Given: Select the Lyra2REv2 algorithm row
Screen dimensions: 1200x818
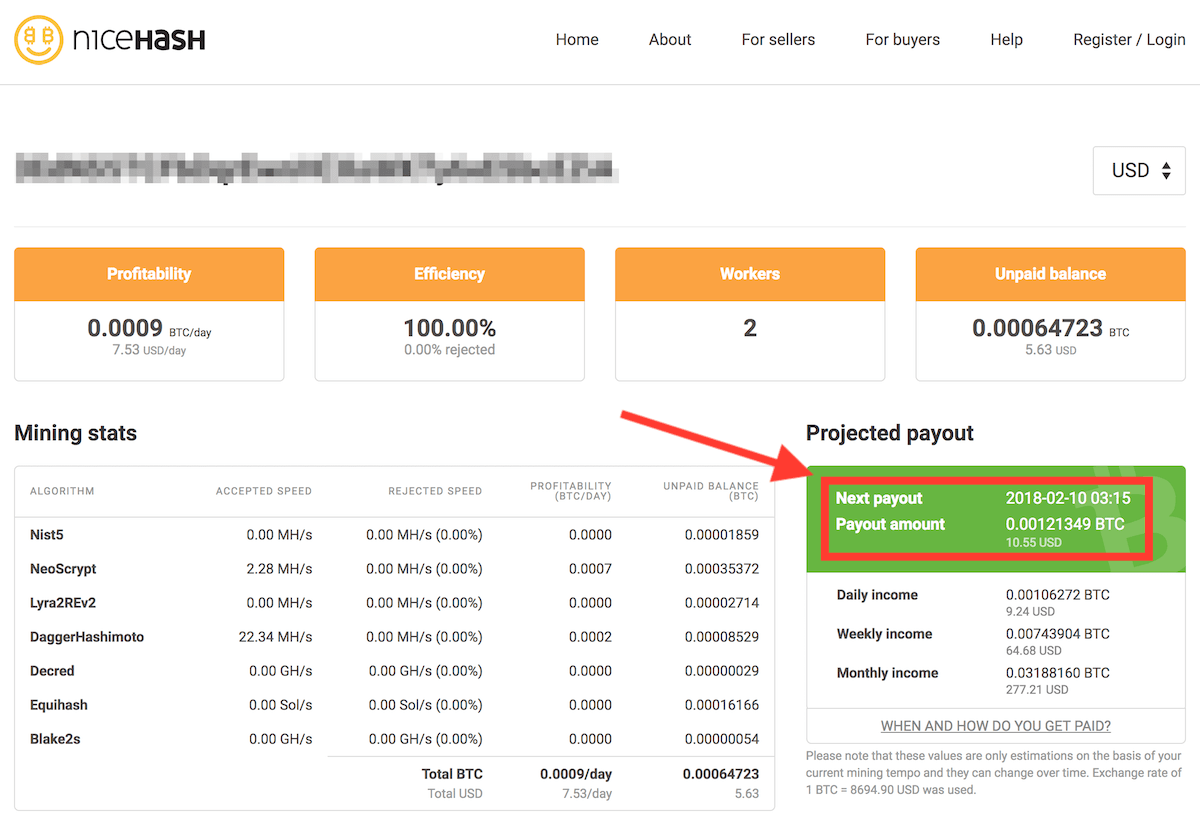Looking at the screenshot, I should tap(395, 603).
